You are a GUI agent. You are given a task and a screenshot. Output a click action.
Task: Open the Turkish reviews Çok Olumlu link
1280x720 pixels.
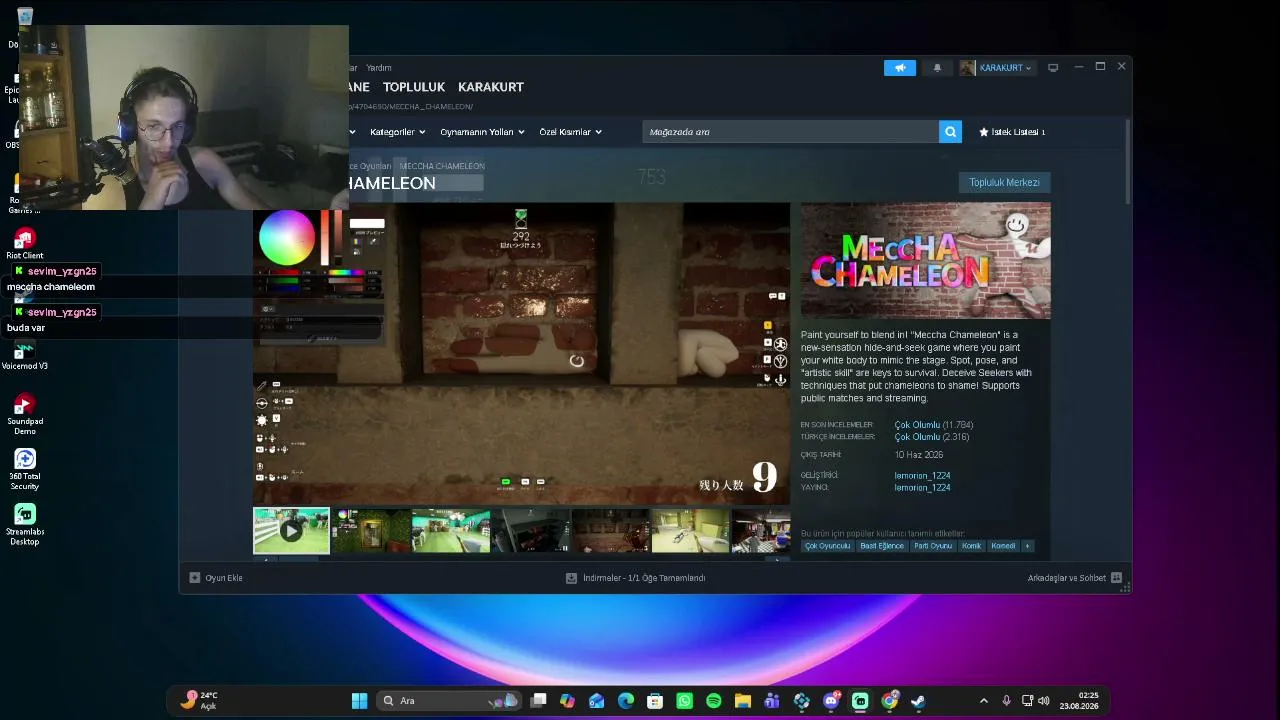pyautogui.click(x=917, y=437)
